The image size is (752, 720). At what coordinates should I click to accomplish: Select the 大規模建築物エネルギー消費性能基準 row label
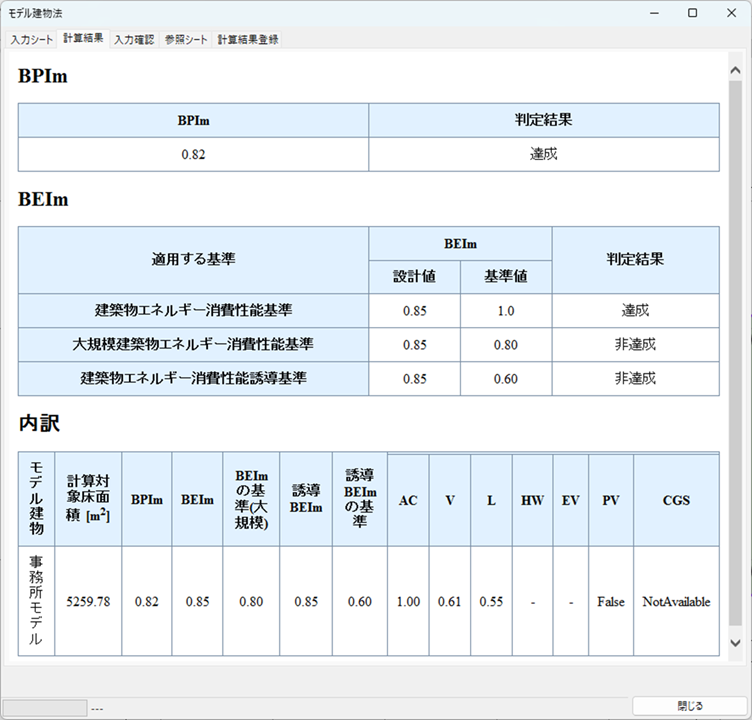(193, 344)
